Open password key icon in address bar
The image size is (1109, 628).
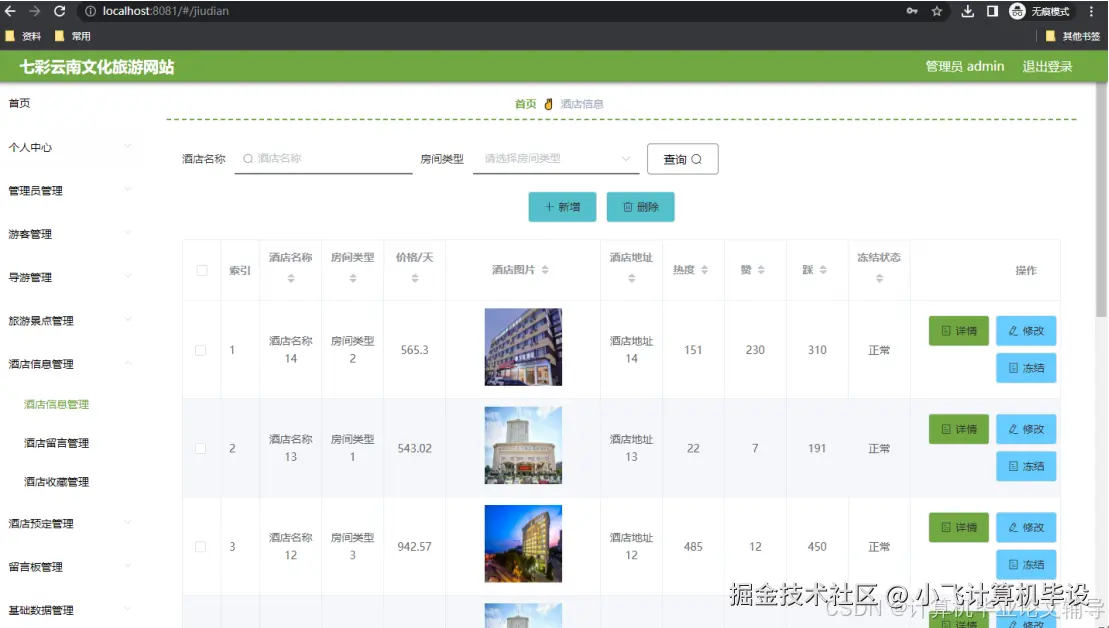(912, 11)
